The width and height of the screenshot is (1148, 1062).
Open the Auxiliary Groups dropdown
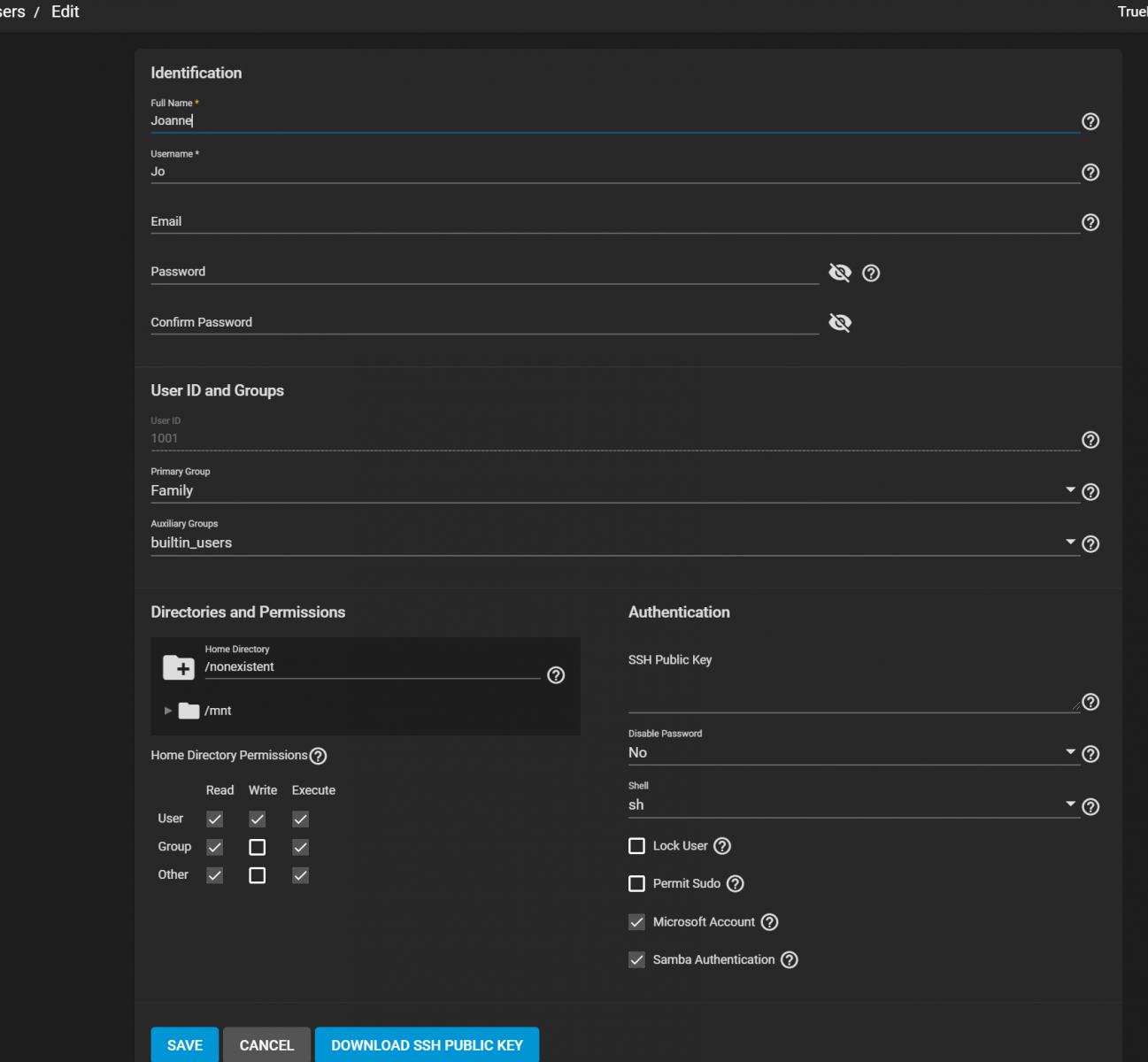(614, 543)
